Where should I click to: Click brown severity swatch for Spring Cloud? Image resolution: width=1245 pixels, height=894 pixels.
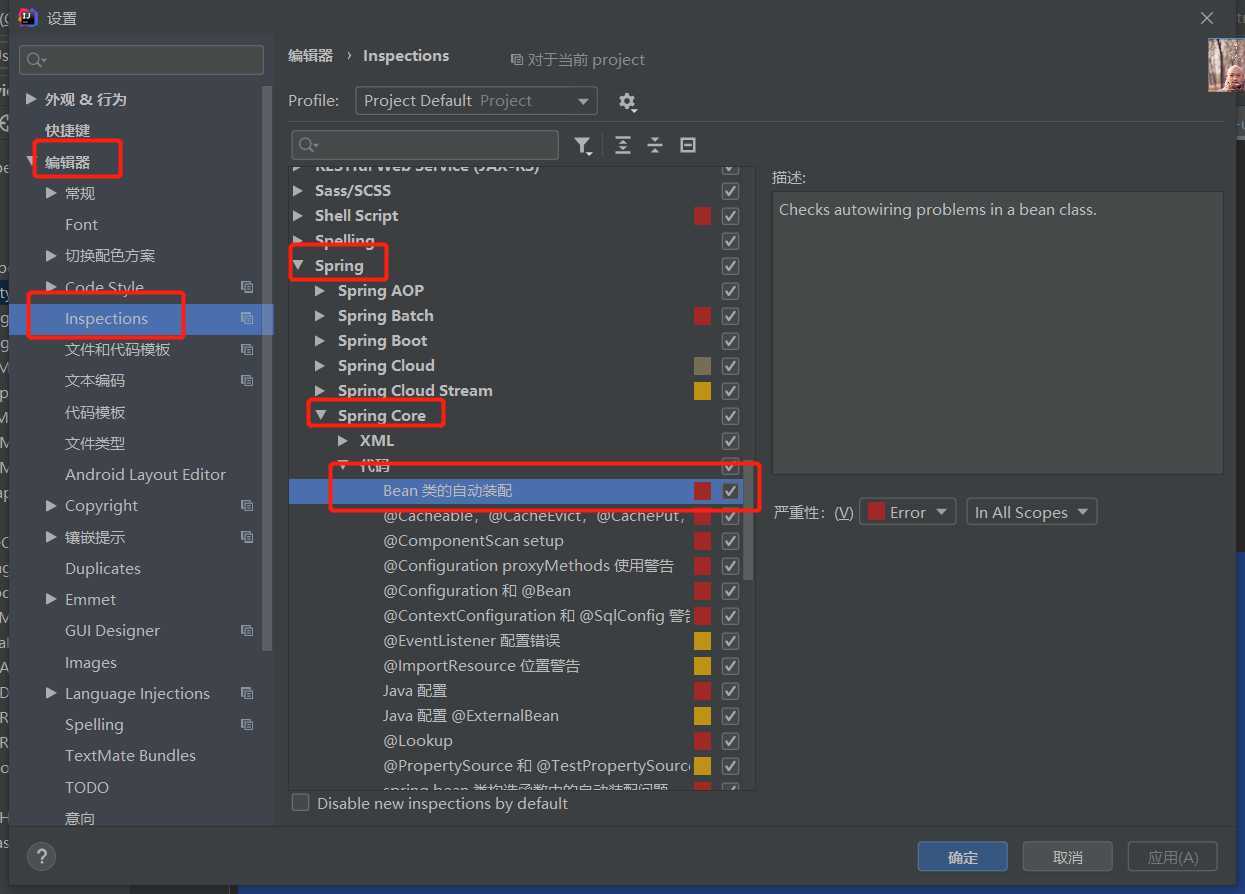[x=702, y=366]
